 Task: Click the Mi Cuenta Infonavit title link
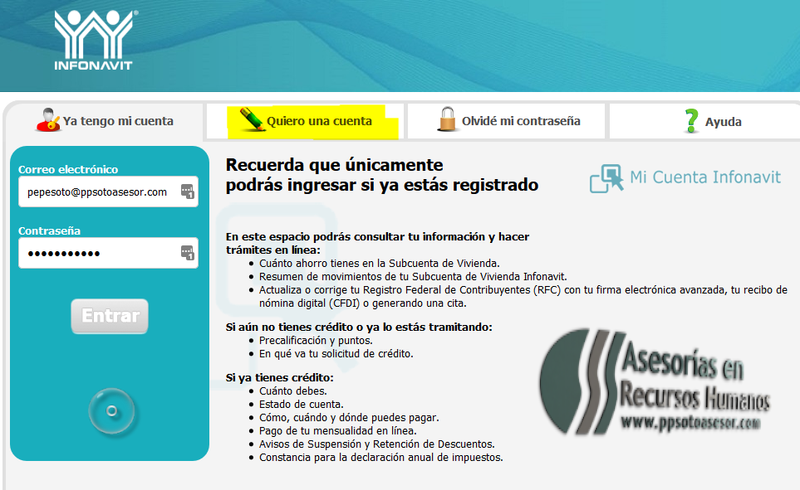click(705, 177)
